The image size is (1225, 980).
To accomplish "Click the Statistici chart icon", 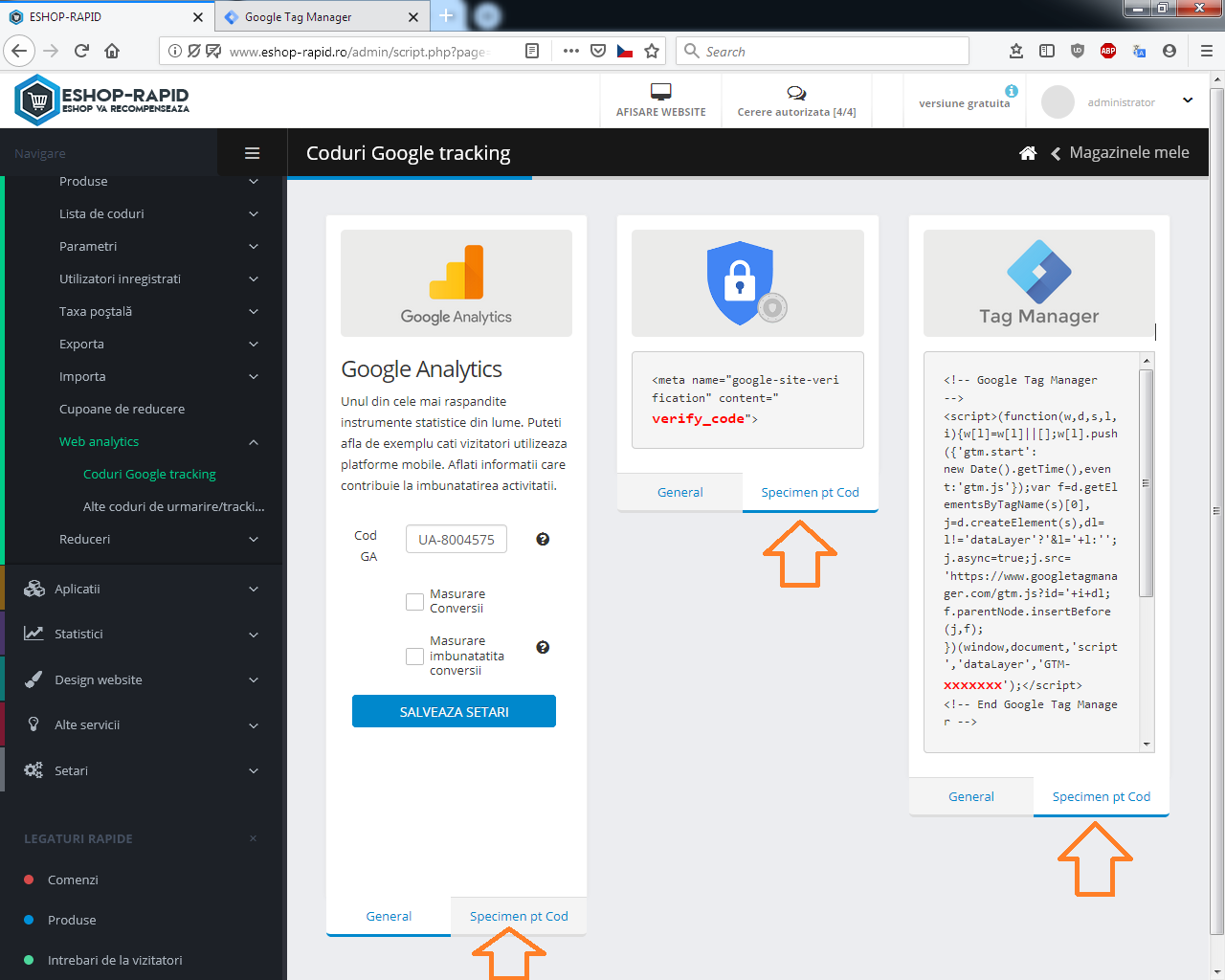I will [33, 634].
